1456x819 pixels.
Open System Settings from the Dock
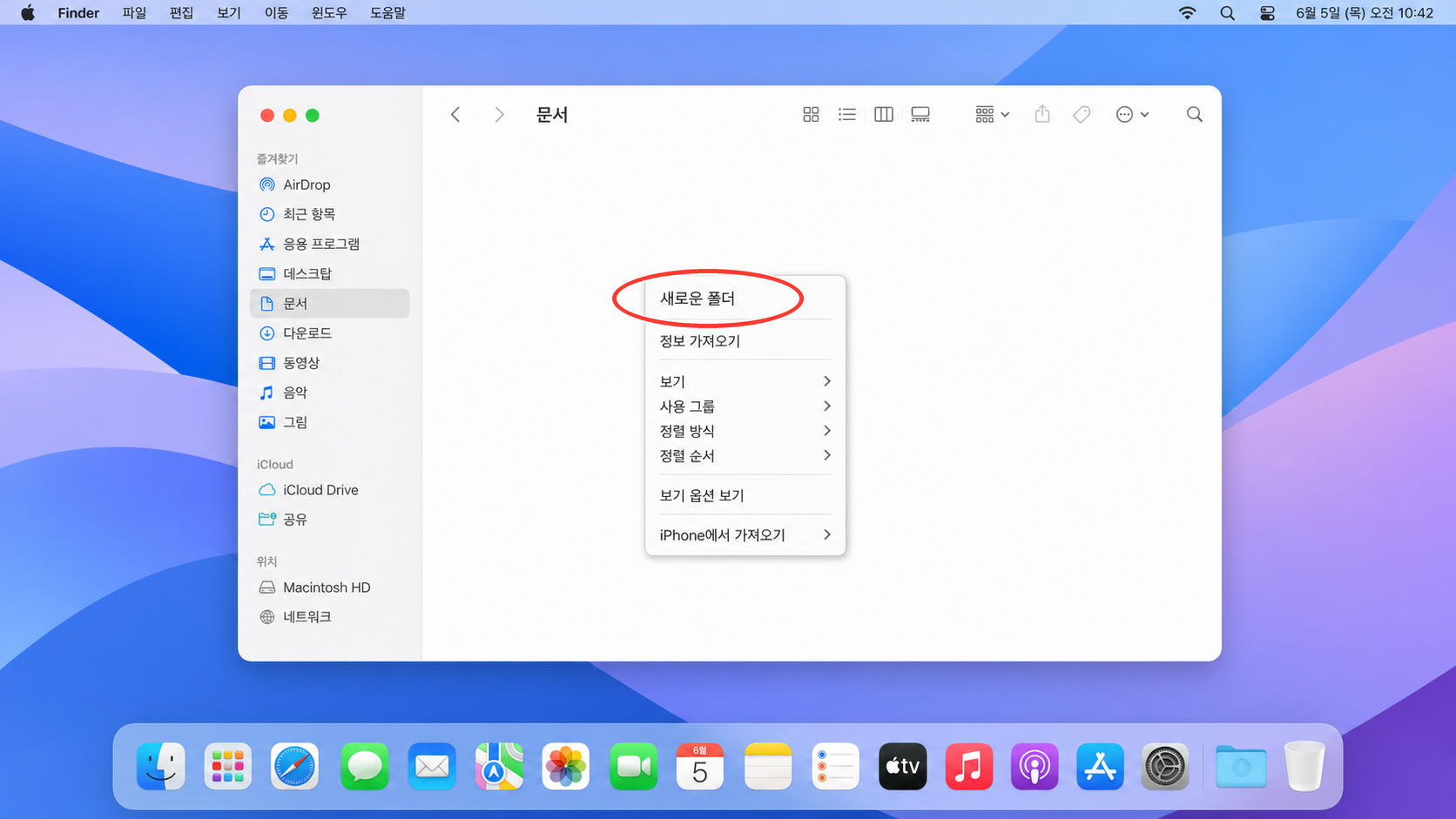pyautogui.click(x=1165, y=767)
